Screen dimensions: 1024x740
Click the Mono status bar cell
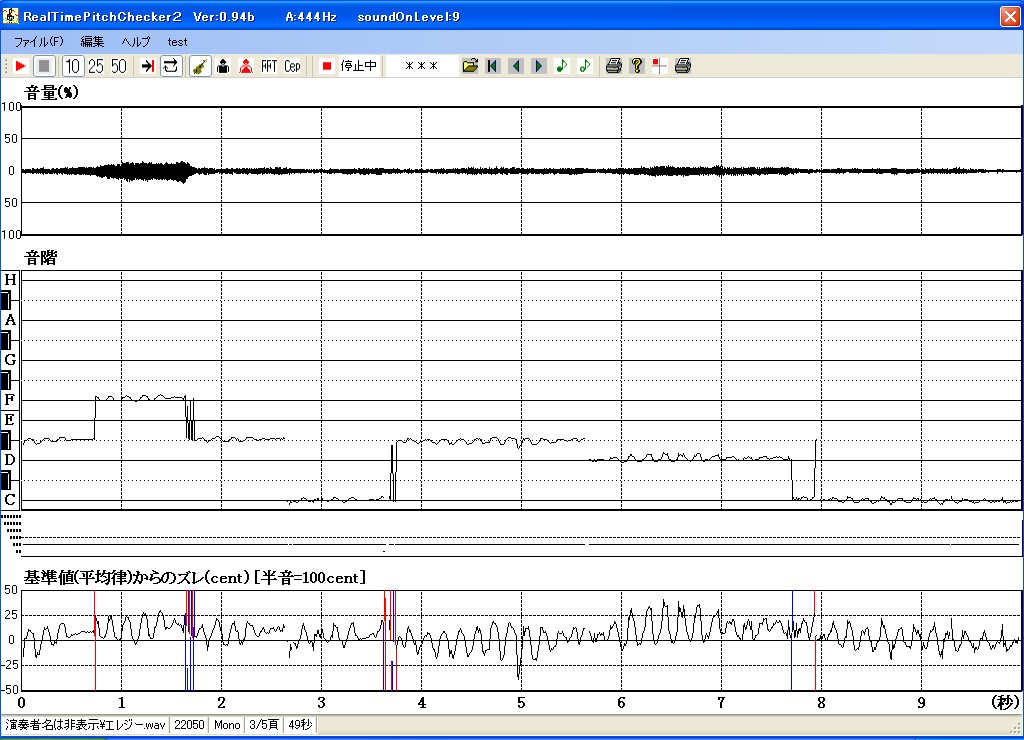point(227,725)
